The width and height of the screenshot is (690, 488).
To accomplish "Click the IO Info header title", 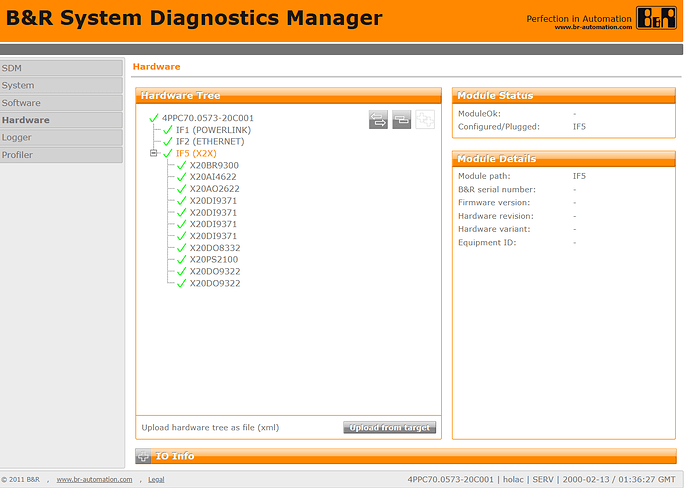I will [x=175, y=456].
